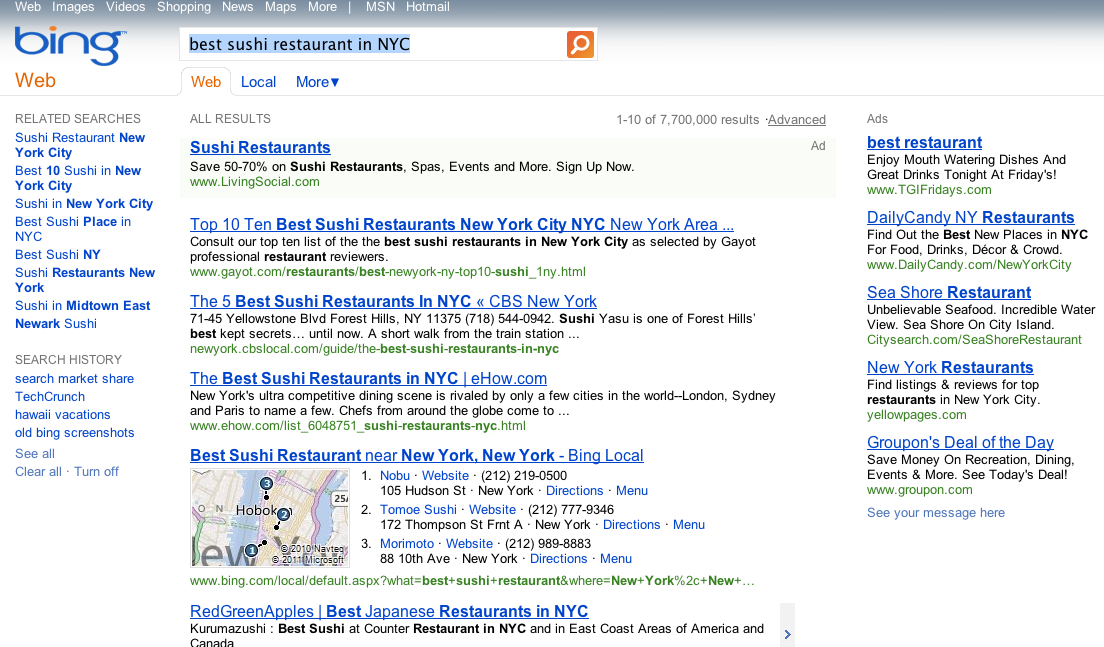Image resolution: width=1104 pixels, height=647 pixels.
Task: Open the Advanced search options
Action: coord(796,119)
